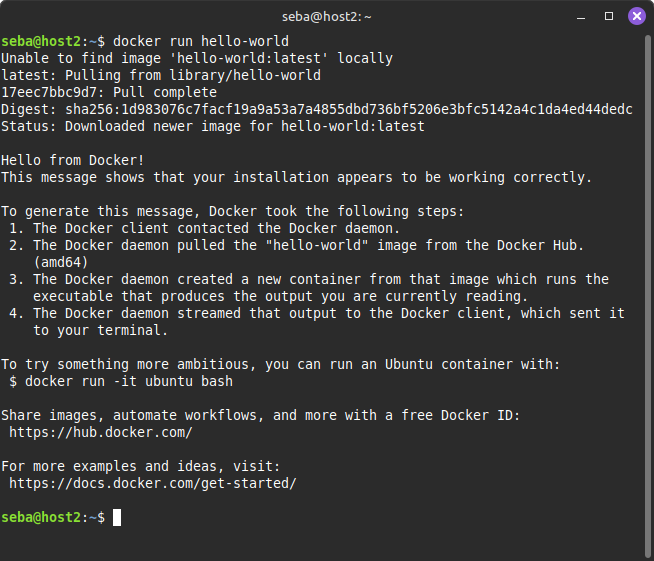The image size is (654, 561).
Task: Click the sha256 digest hash
Action: pos(349,109)
